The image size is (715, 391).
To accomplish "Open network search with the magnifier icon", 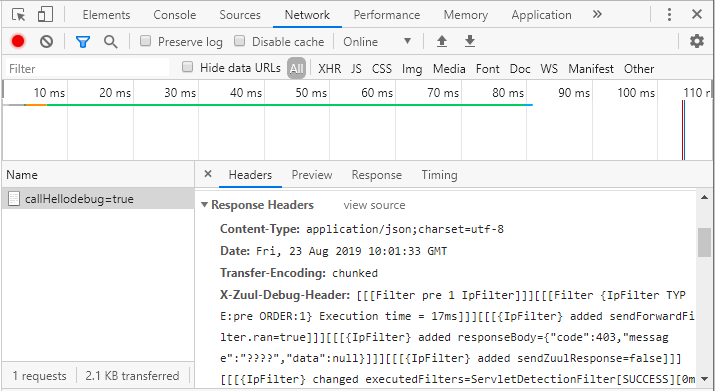I will click(x=110, y=42).
